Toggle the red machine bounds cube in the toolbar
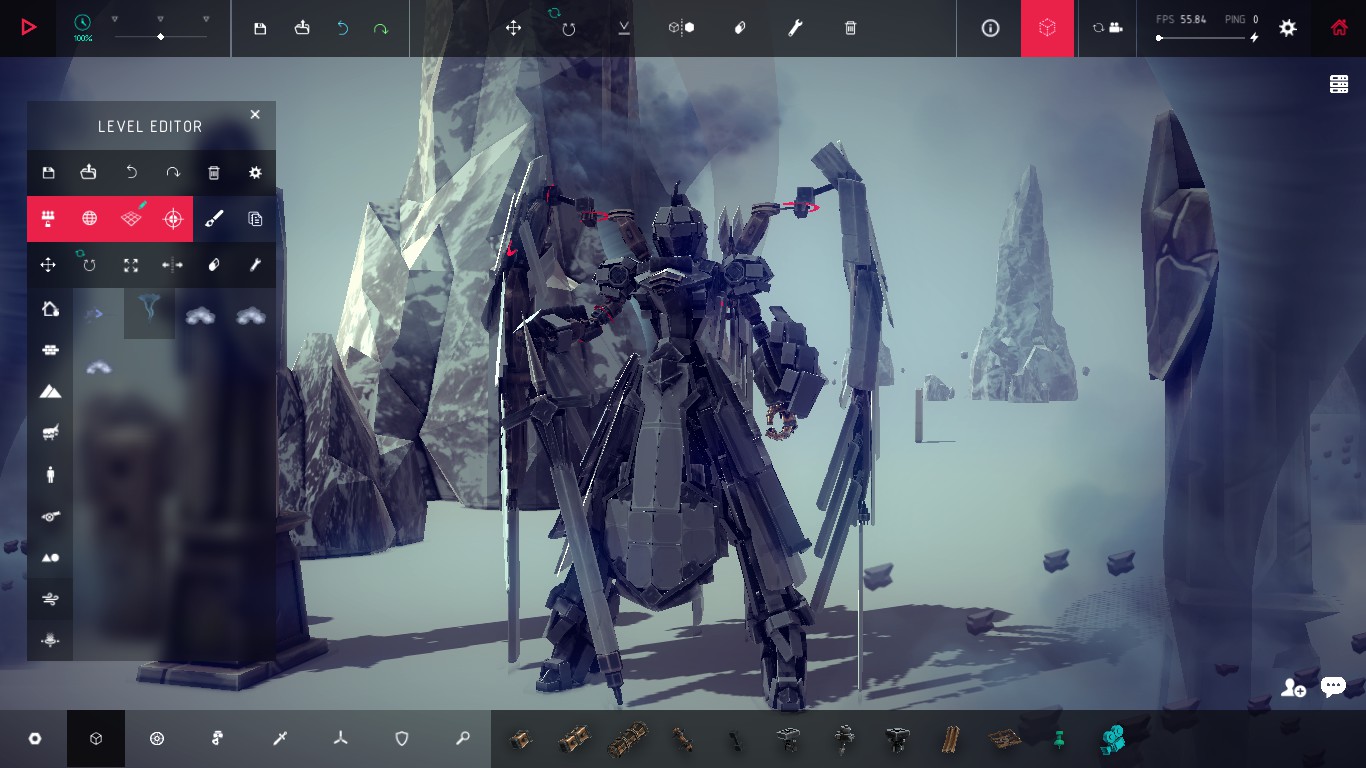Viewport: 1366px width, 768px height. [1047, 28]
